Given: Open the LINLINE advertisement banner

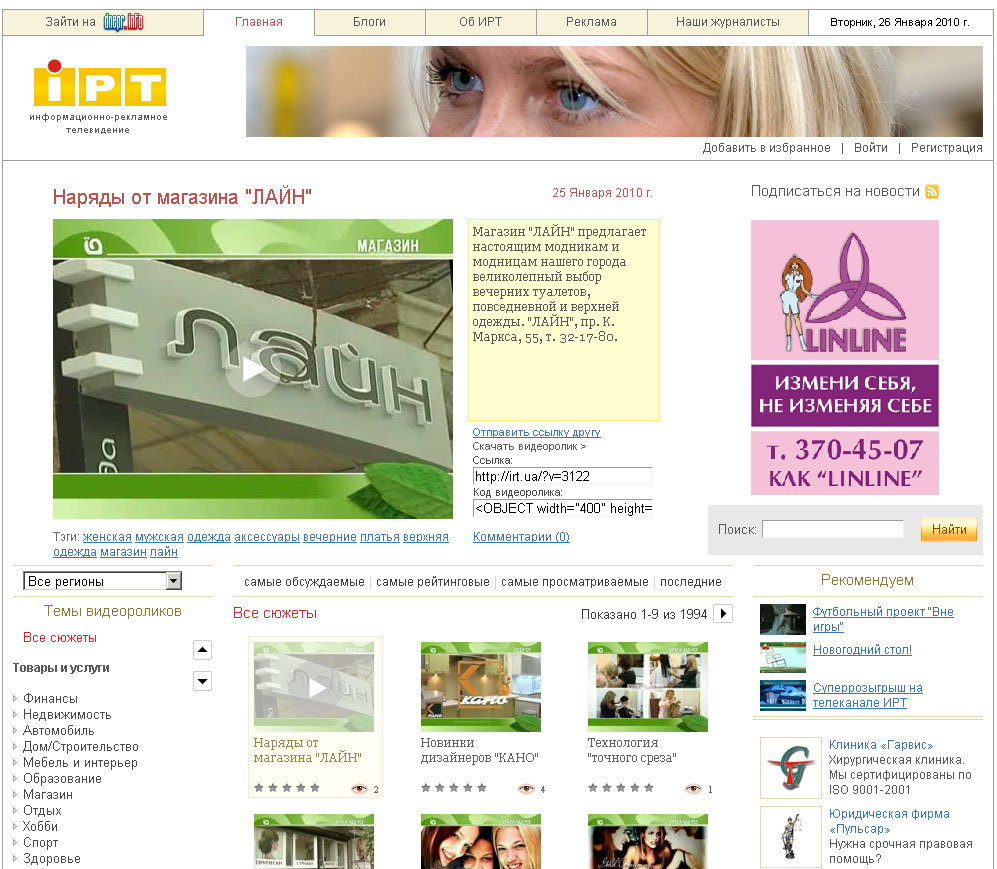Looking at the screenshot, I should [844, 357].
